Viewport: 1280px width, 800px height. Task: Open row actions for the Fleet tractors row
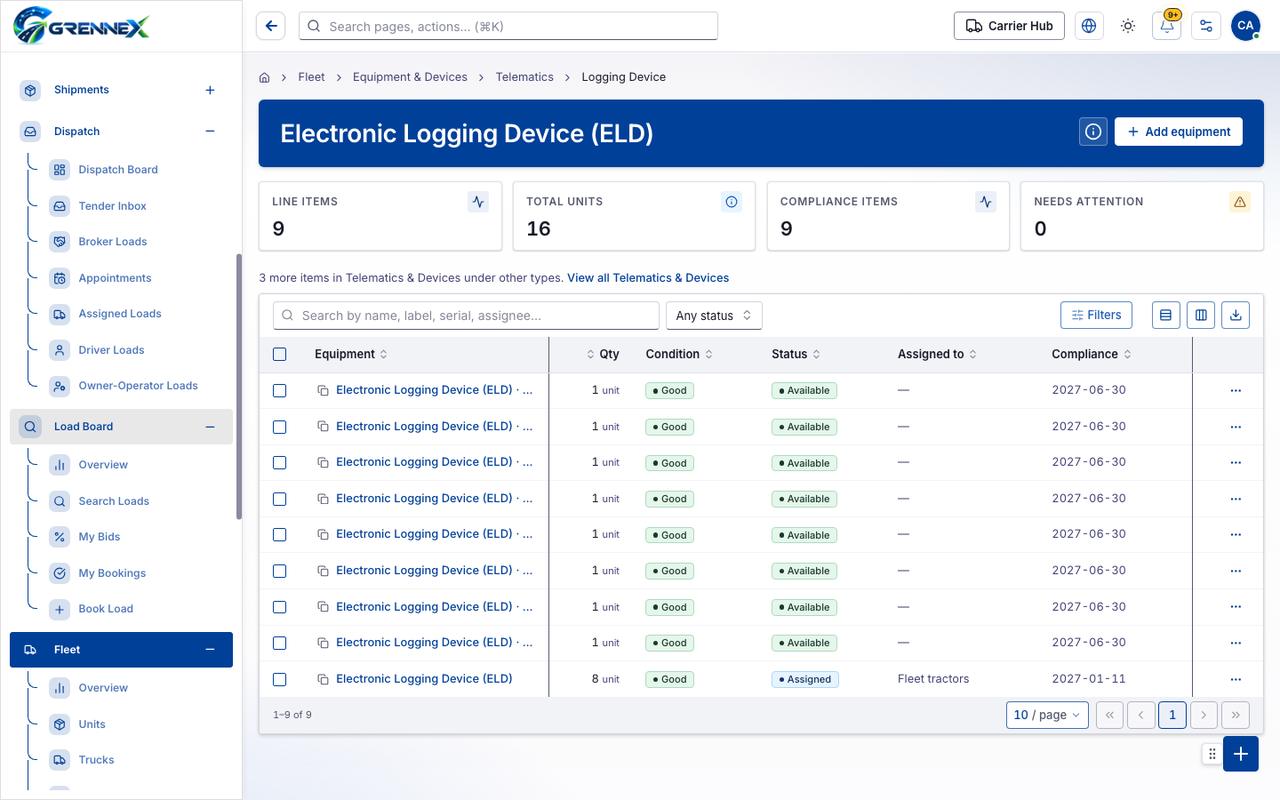(1236, 679)
